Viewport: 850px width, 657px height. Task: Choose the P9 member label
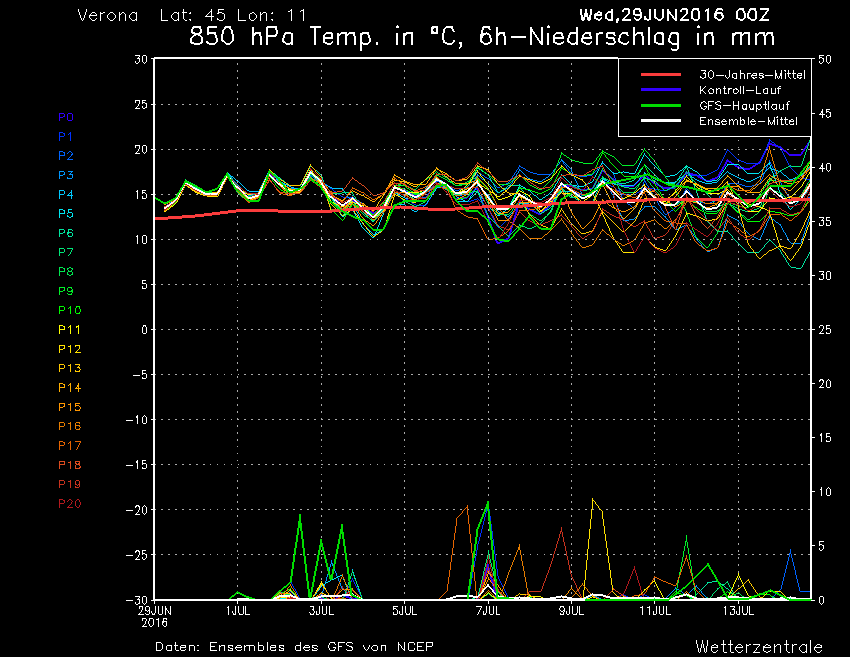click(66, 291)
